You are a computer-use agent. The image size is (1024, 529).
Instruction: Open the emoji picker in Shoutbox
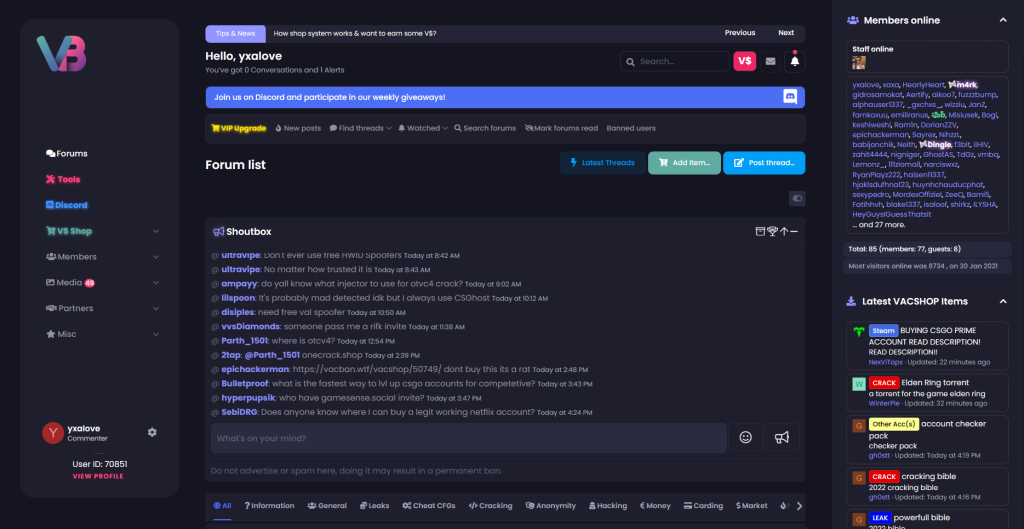tap(745, 438)
